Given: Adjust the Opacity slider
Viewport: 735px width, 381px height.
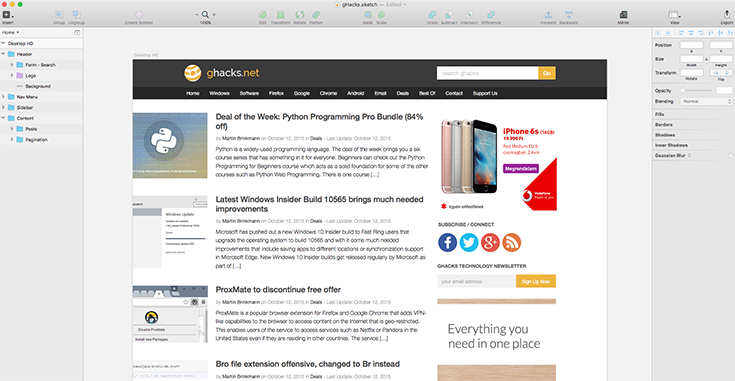Looking at the screenshot, I should (697, 90).
